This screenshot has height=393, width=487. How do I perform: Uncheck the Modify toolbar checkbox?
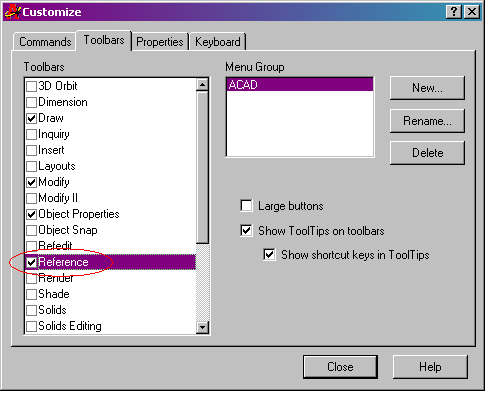(31, 182)
